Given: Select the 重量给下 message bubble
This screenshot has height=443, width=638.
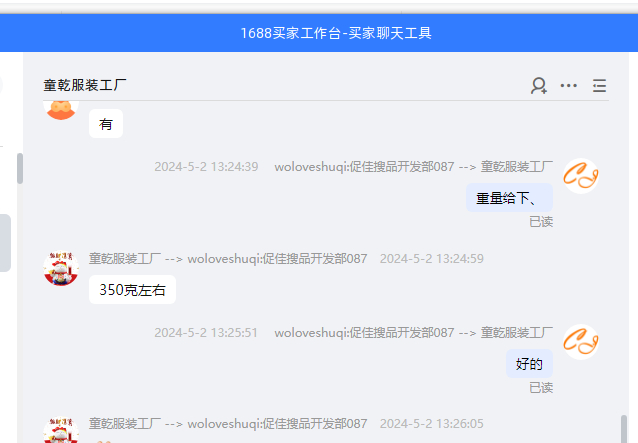Looking at the screenshot, I should point(509,198).
